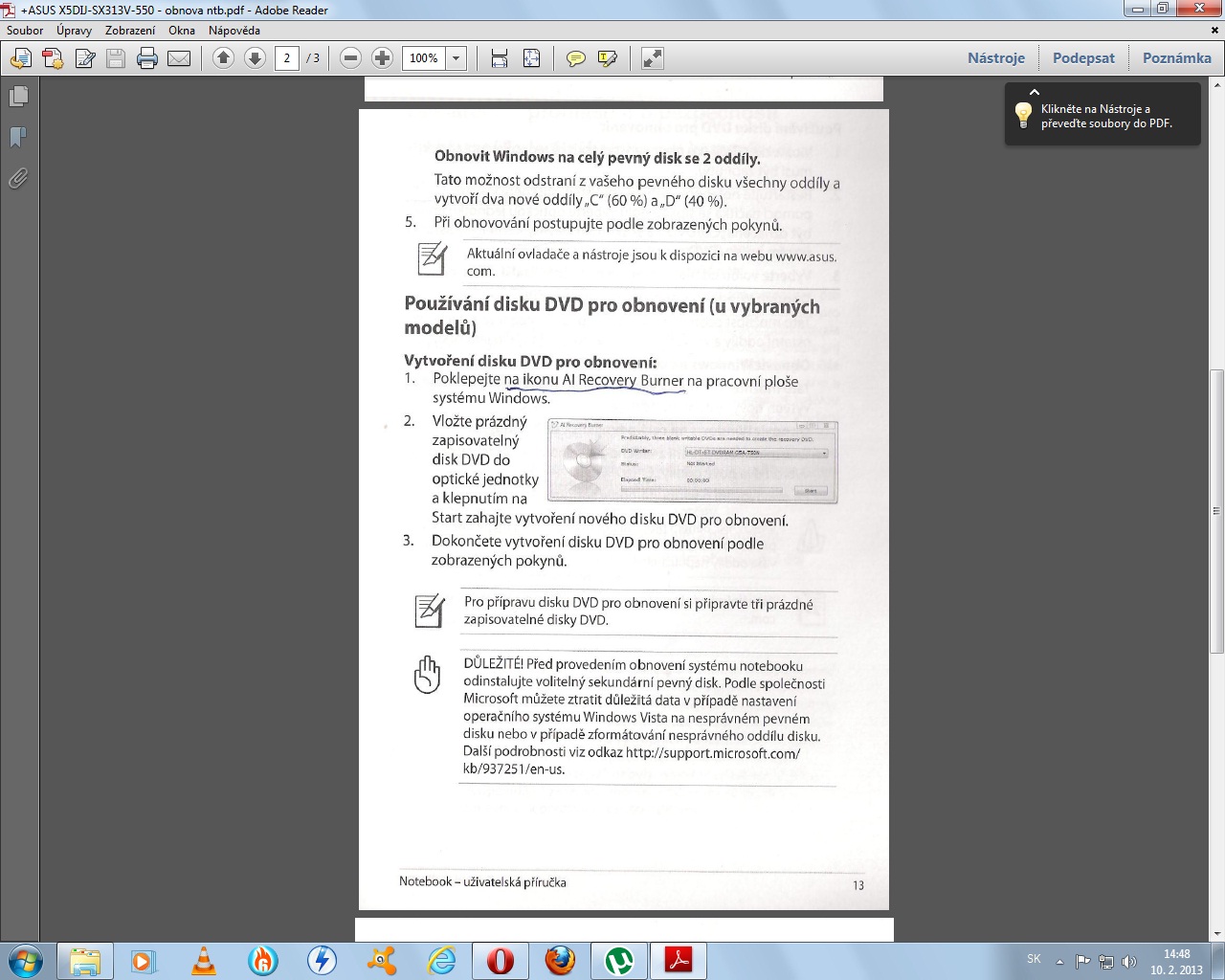Switch to uTorrent in taskbar
Image resolution: width=1225 pixels, height=980 pixels.
click(x=619, y=960)
